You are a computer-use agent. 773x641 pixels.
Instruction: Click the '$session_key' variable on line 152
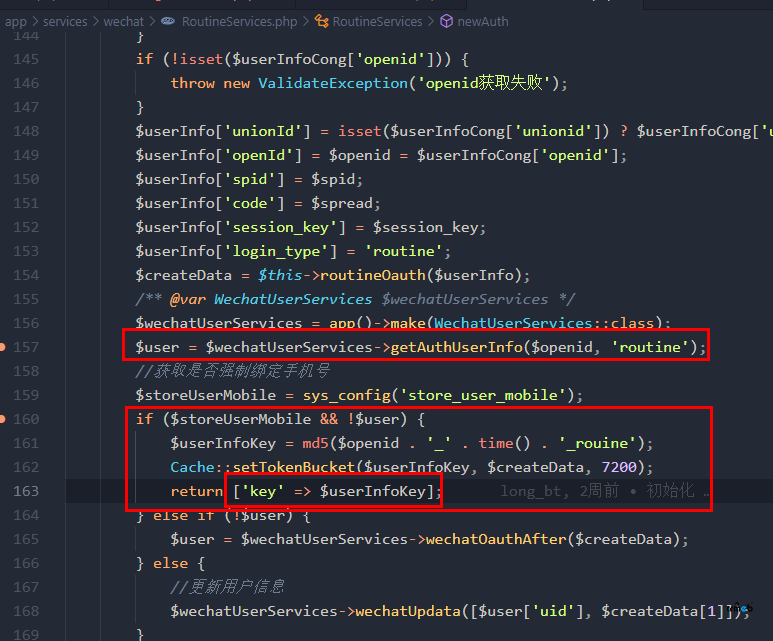coord(425,227)
